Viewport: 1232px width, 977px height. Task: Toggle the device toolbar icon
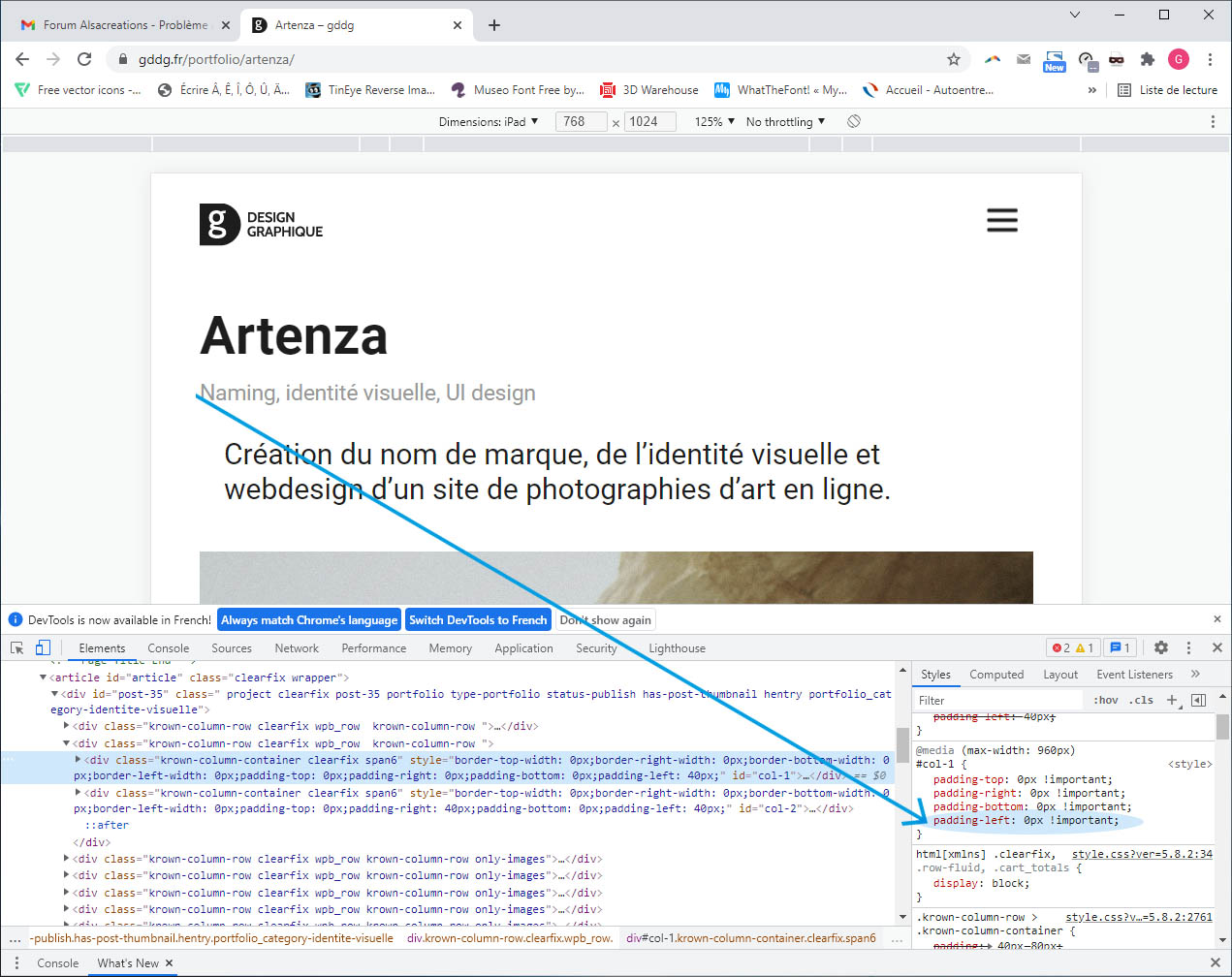click(x=43, y=648)
